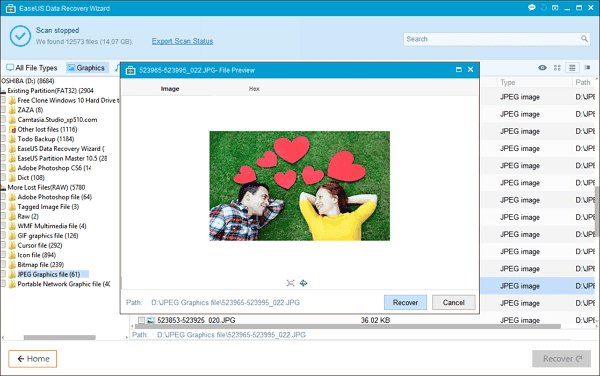Click the Free Clone Windows 10 folder icon
This screenshot has width=600, height=376.
12,101
